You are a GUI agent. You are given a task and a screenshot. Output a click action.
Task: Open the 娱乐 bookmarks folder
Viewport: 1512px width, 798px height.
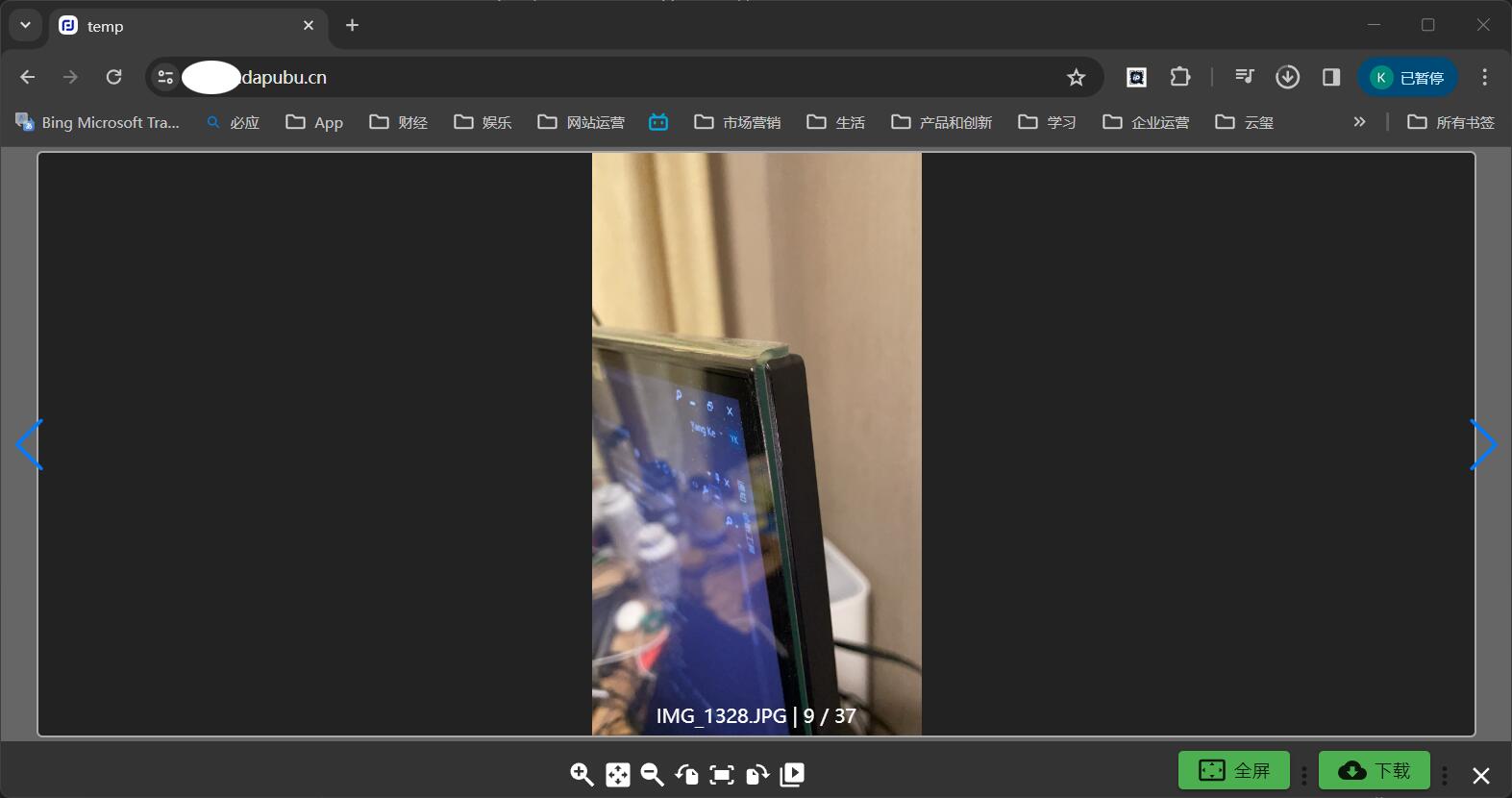pyautogui.click(x=483, y=122)
